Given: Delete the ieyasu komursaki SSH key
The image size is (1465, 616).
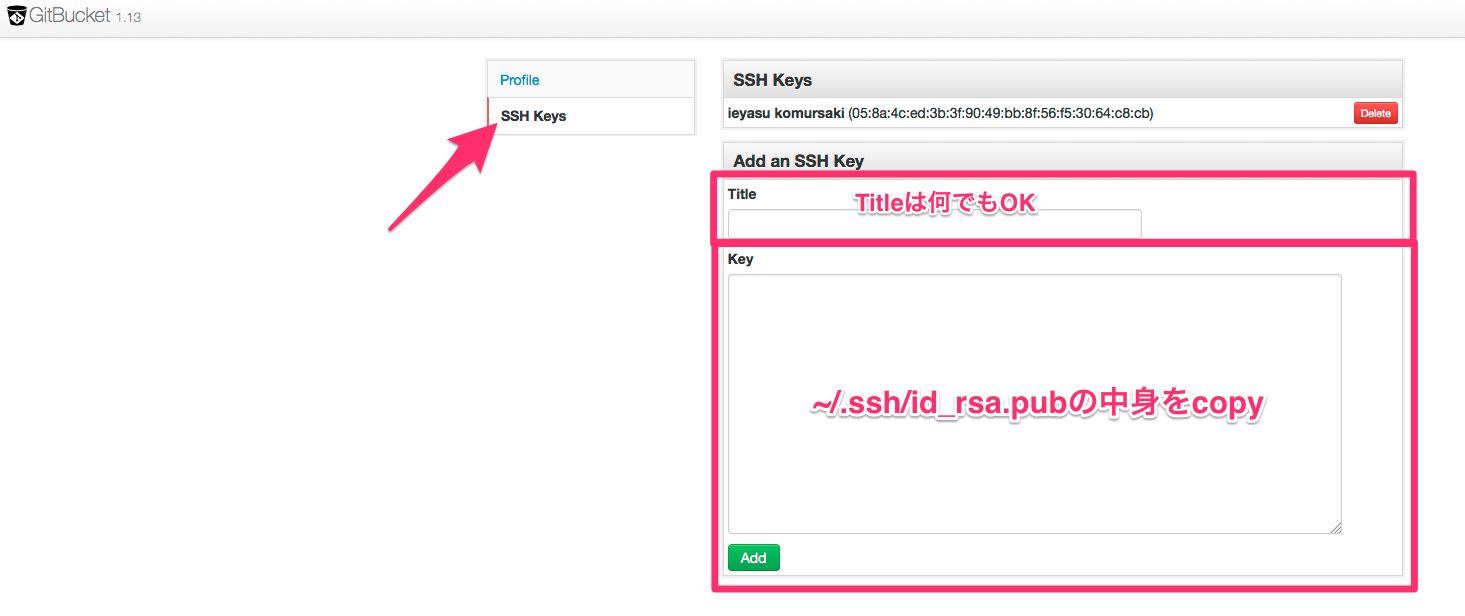Looking at the screenshot, I should coord(1376,113).
